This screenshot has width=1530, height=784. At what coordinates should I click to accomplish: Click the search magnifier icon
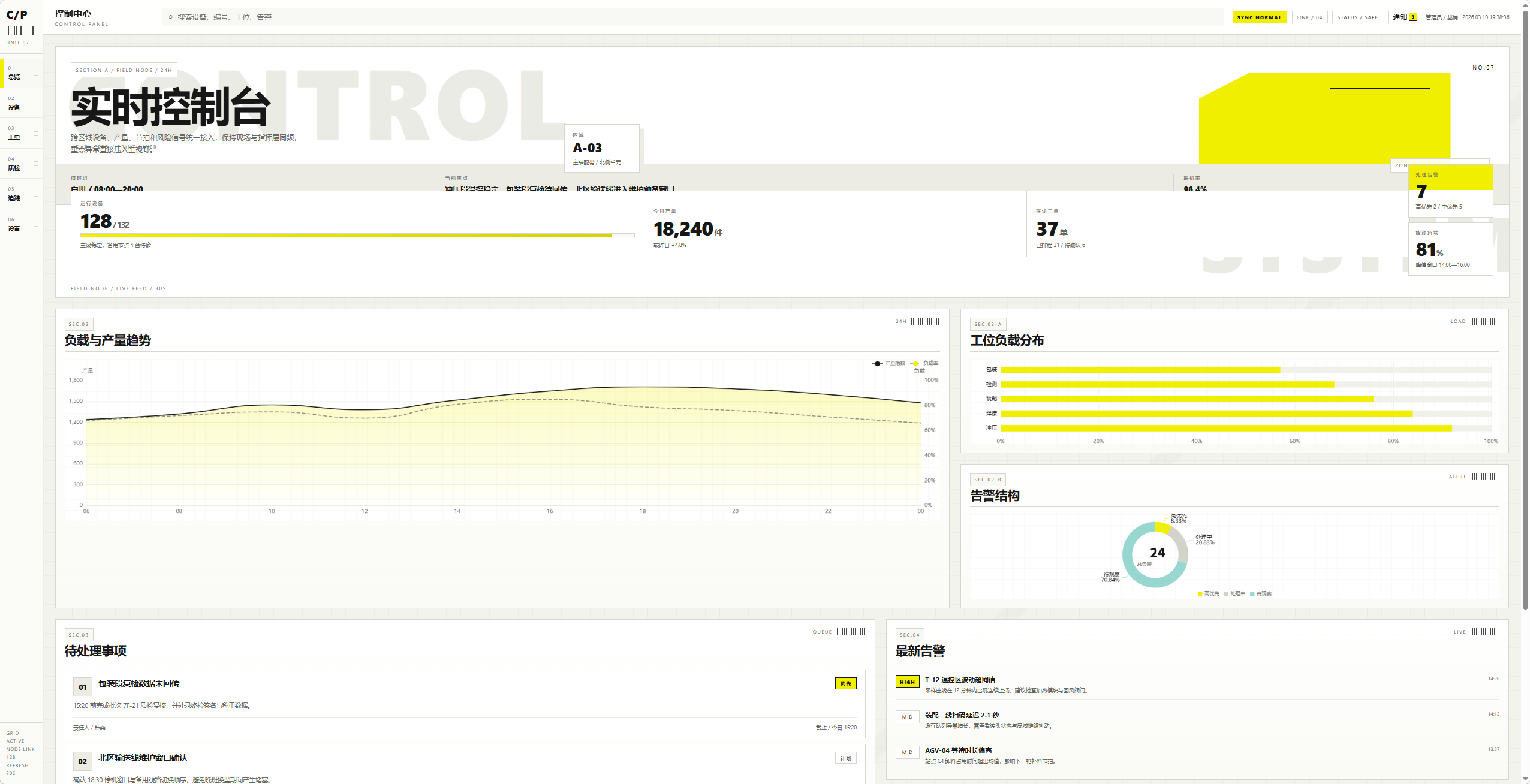click(171, 17)
